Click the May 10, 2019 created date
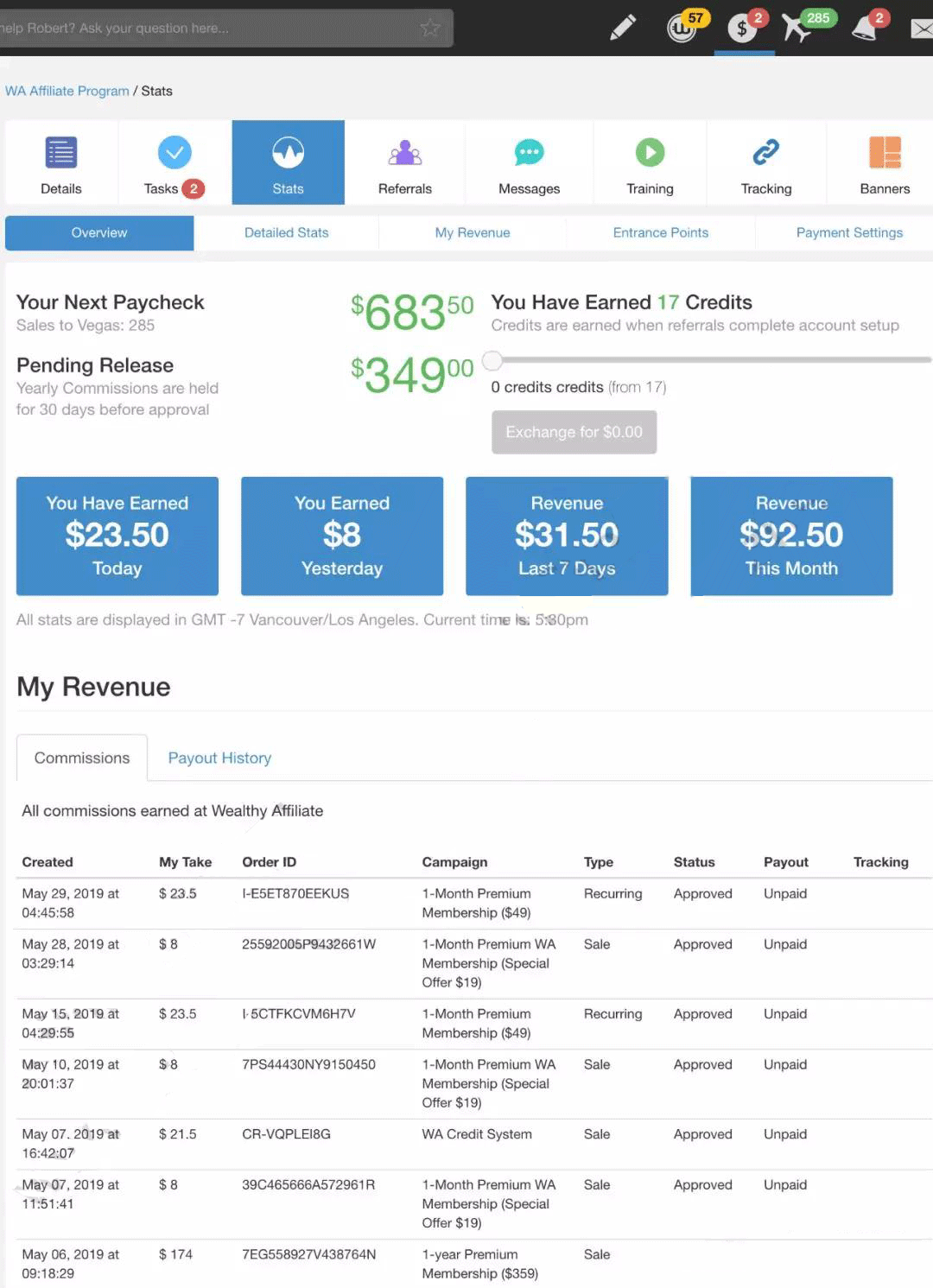Image resolution: width=933 pixels, height=1288 pixels. [x=71, y=1074]
